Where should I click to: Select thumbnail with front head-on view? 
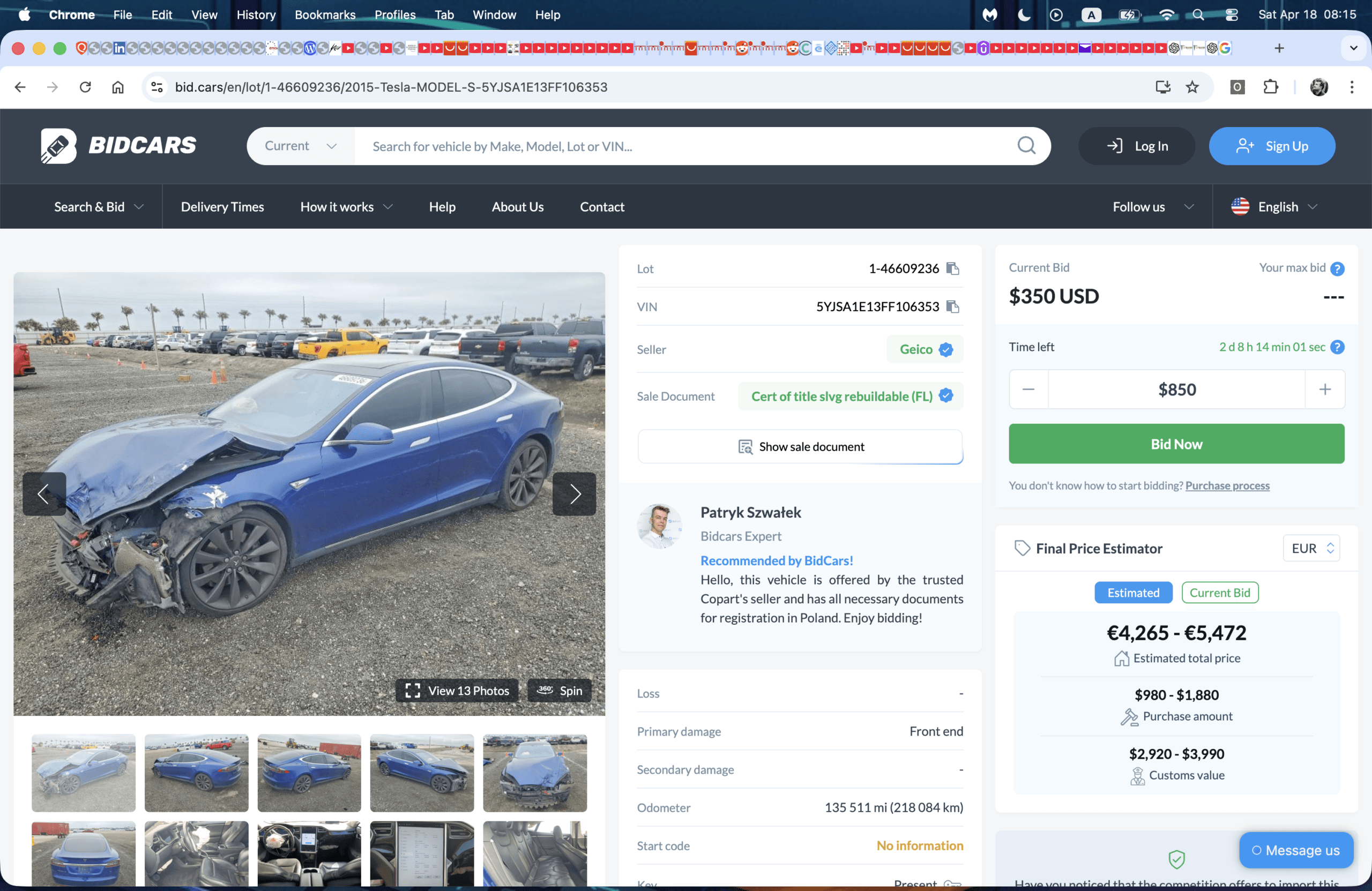(x=535, y=773)
